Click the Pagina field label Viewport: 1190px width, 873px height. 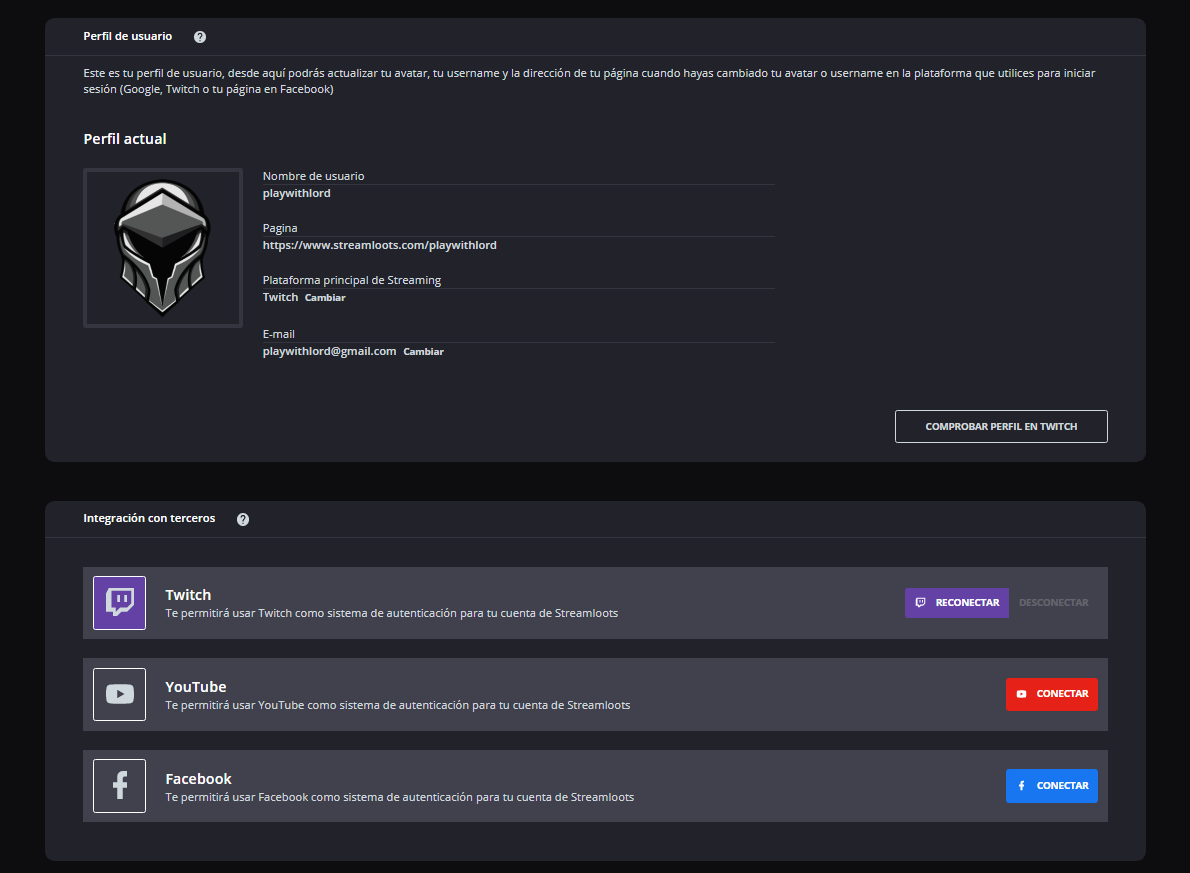(x=280, y=228)
